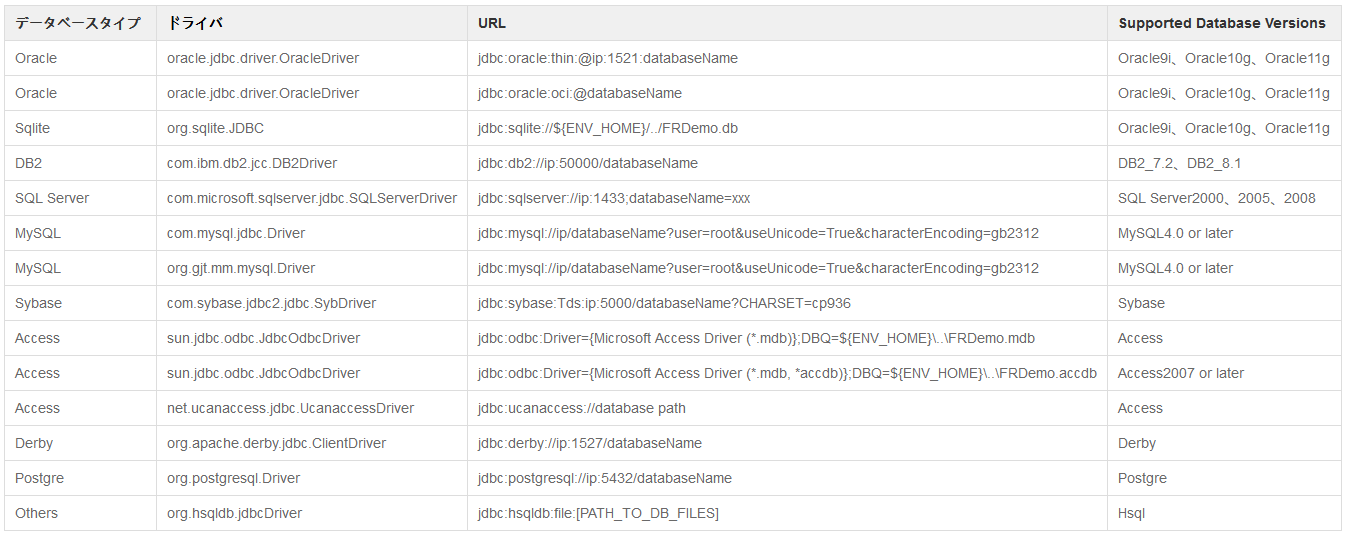1349x539 pixels.
Task: Click the jdbc:oracle:oci URL cell
Action: pos(787,93)
